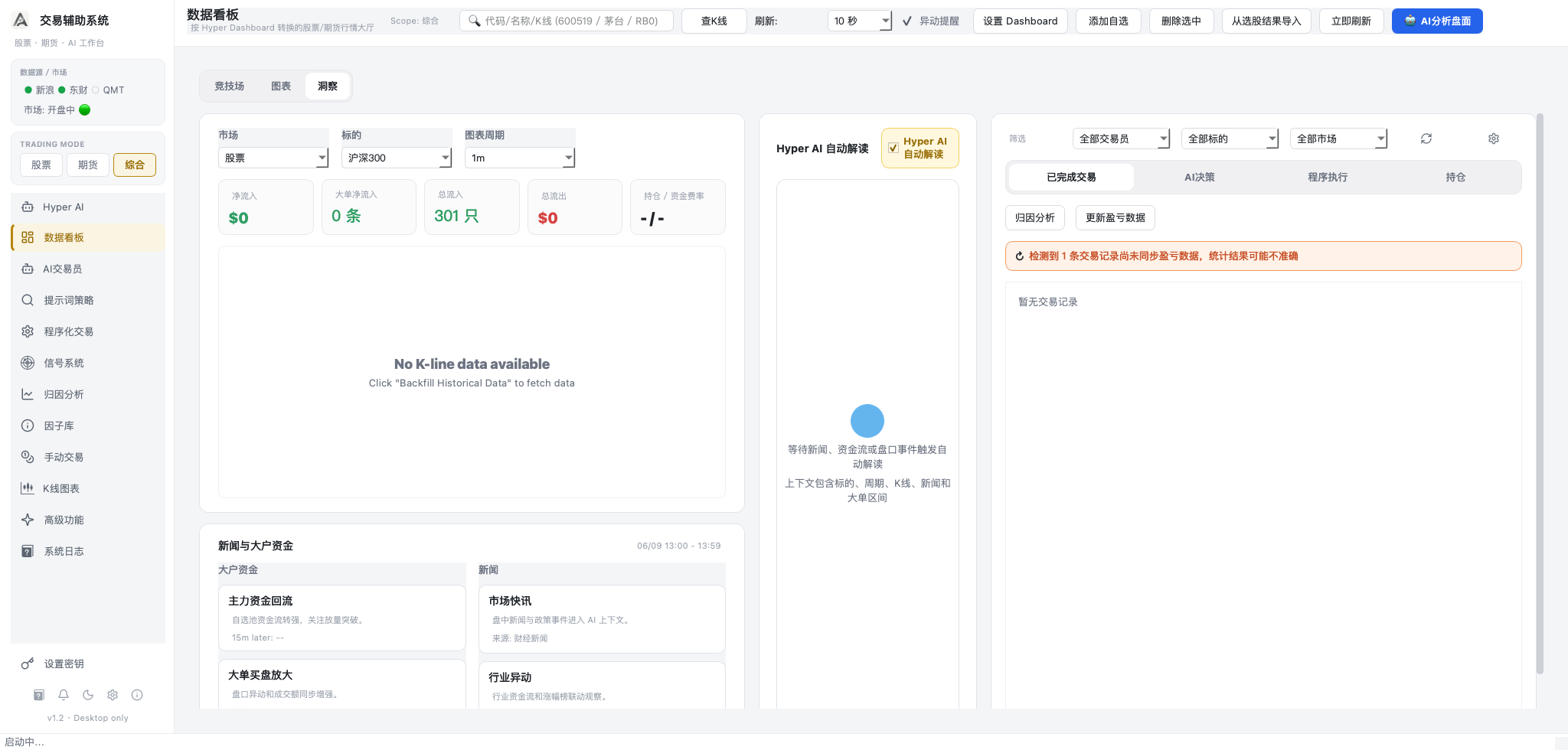1568x750 pixels.
Task: Click the refresh icon in trade filter row
Action: coord(1426,139)
